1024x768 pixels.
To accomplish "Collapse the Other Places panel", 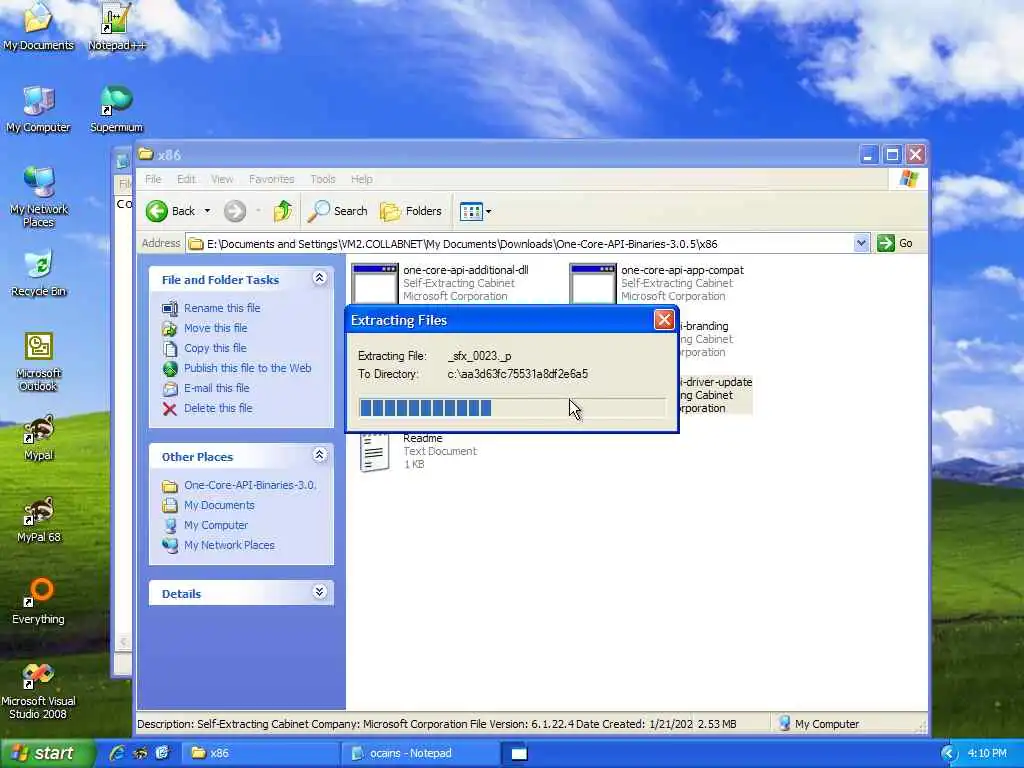I will coord(319,455).
